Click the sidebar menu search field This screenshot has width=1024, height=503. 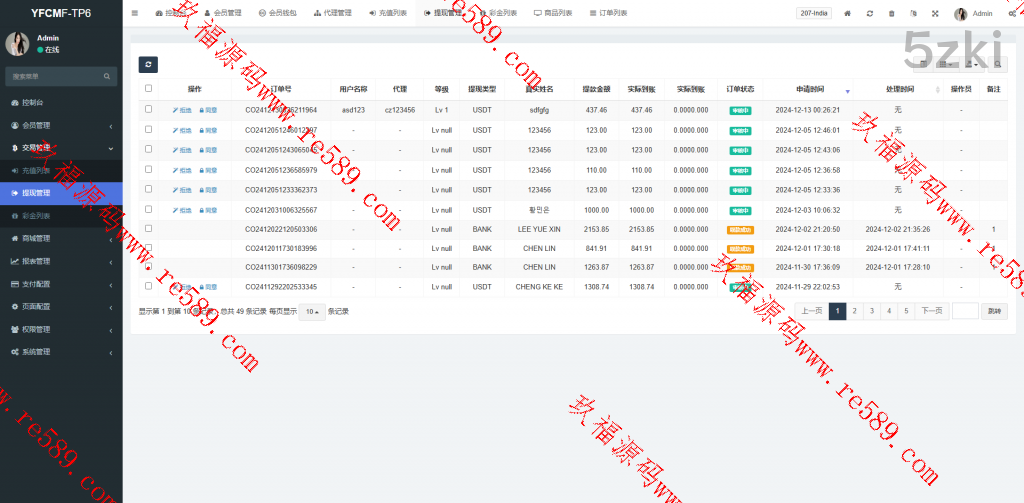(55, 76)
